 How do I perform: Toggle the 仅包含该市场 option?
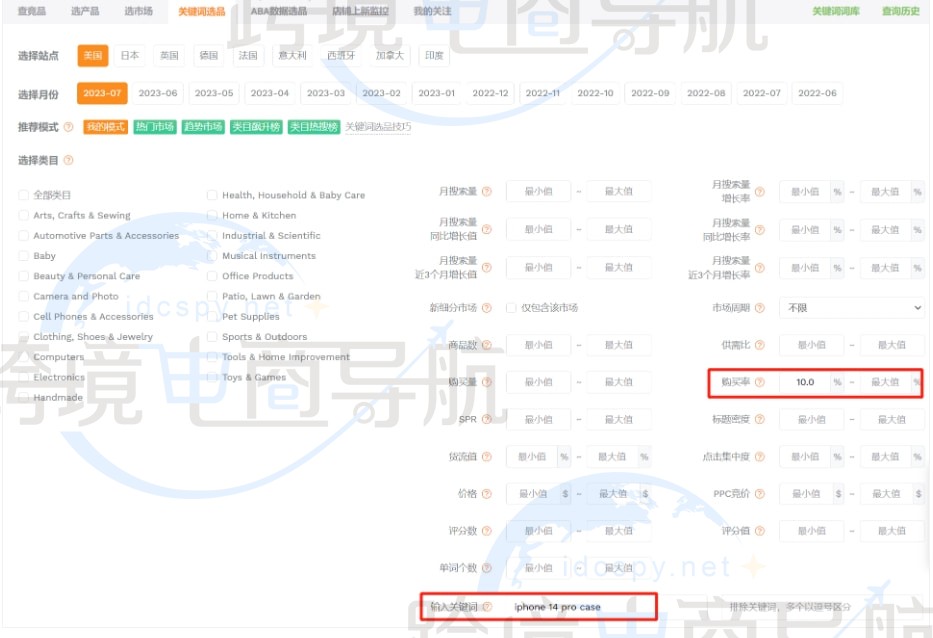point(512,307)
